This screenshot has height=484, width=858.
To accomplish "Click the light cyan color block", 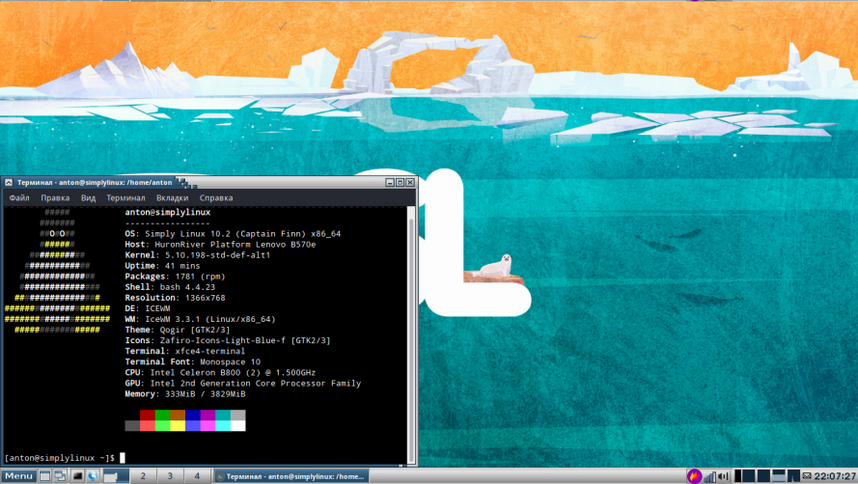I will pyautogui.click(x=223, y=425).
